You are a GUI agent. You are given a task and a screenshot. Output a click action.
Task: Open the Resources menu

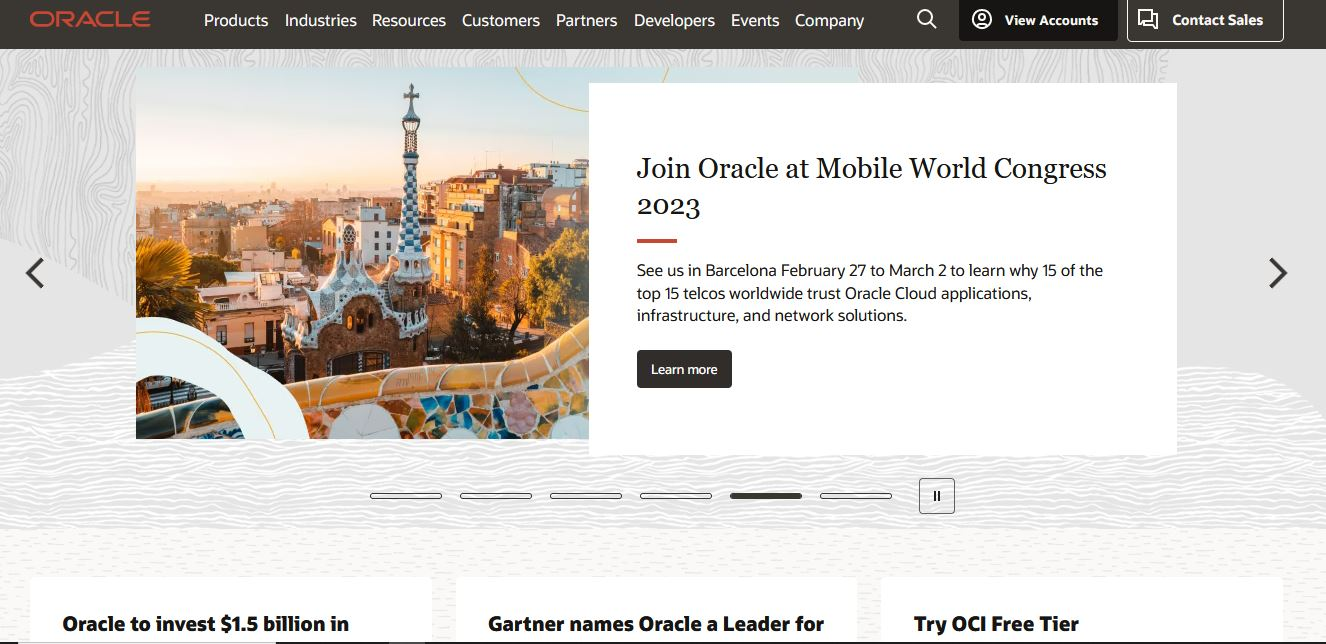pyautogui.click(x=409, y=20)
